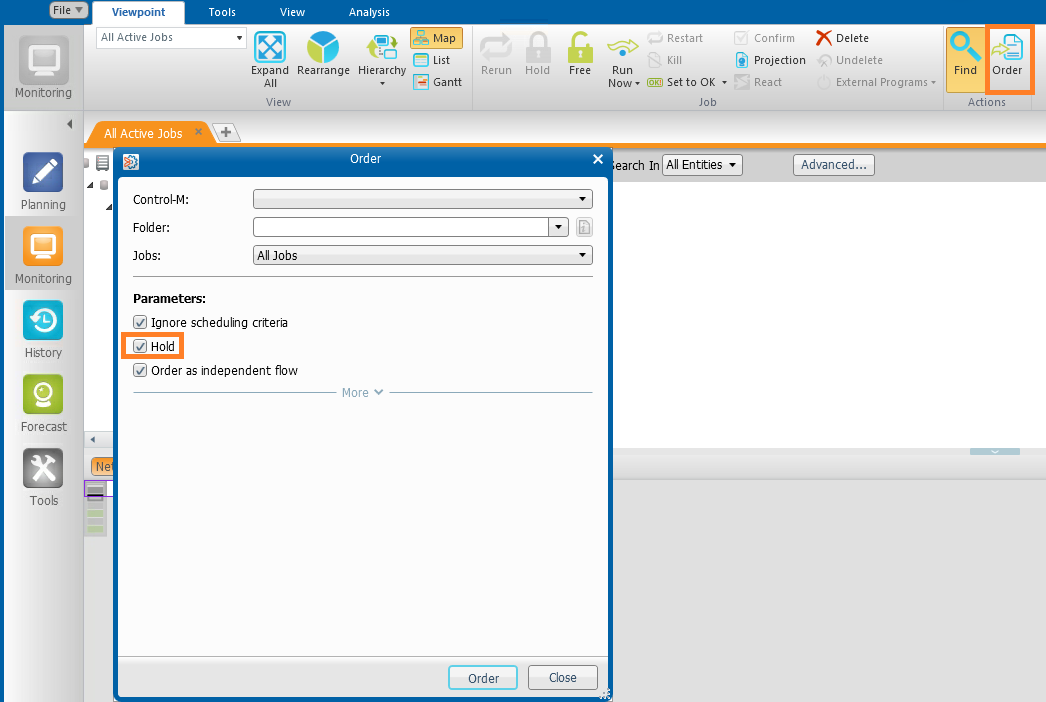Open the Forecast section

43,395
